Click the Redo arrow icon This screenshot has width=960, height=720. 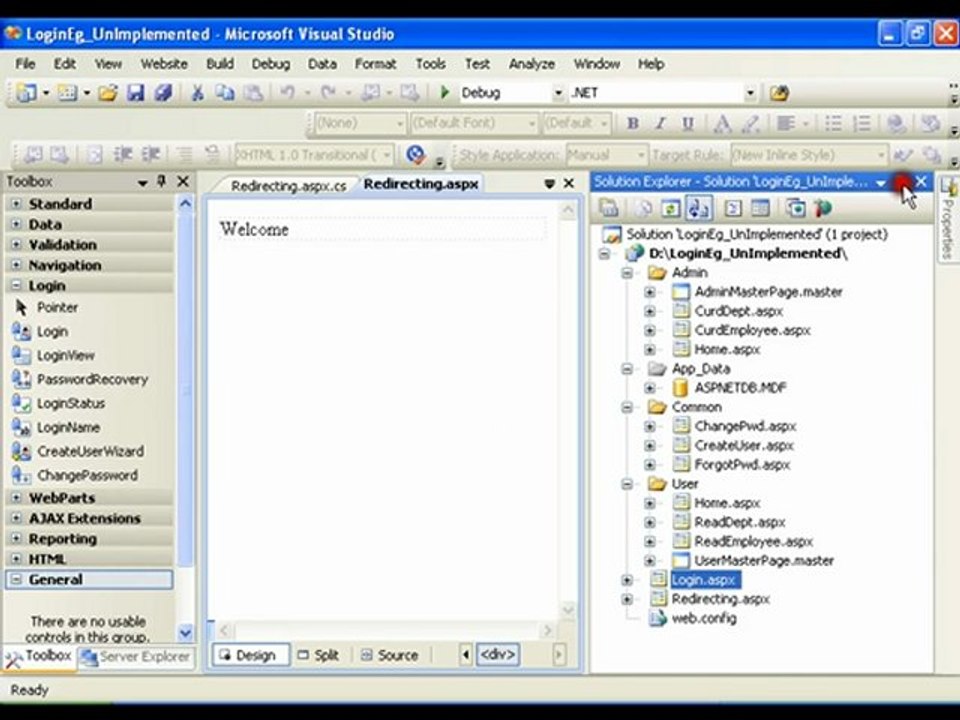(329, 93)
